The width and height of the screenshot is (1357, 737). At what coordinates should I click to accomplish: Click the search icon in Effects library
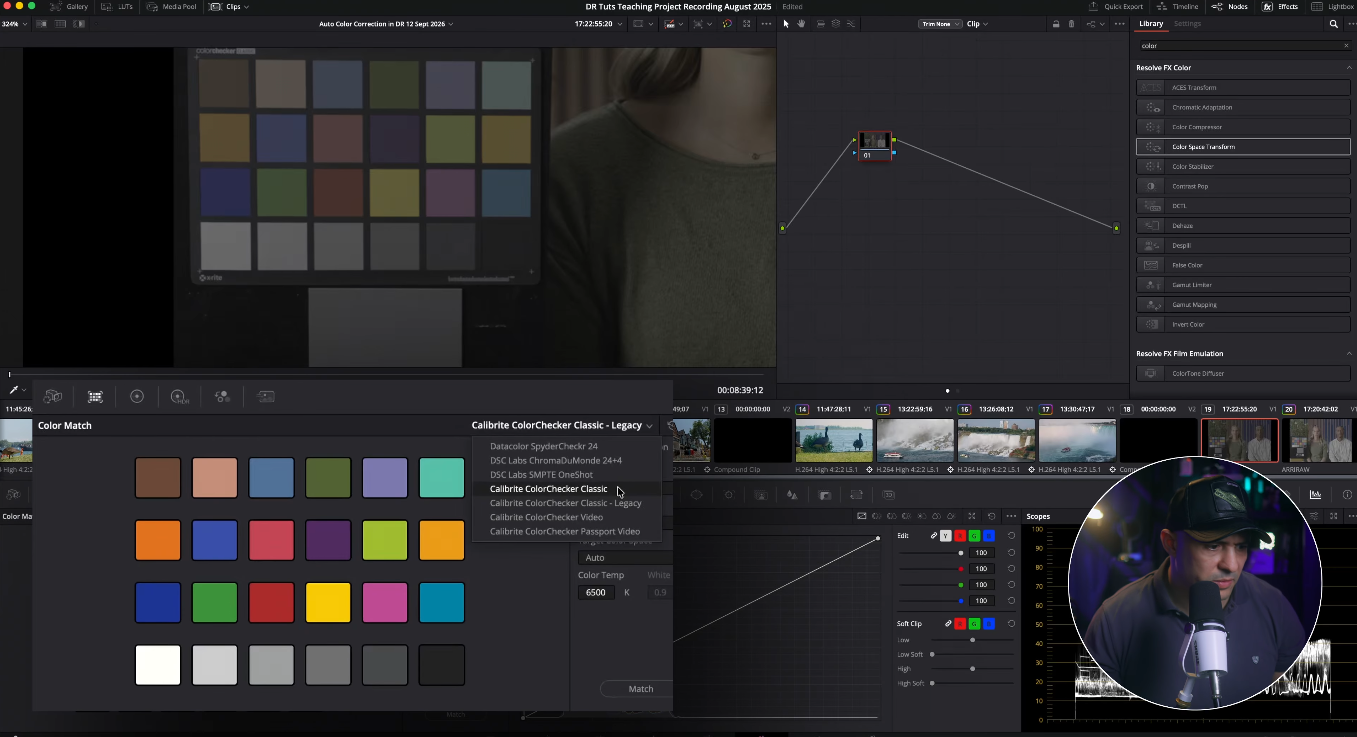(x=1333, y=23)
